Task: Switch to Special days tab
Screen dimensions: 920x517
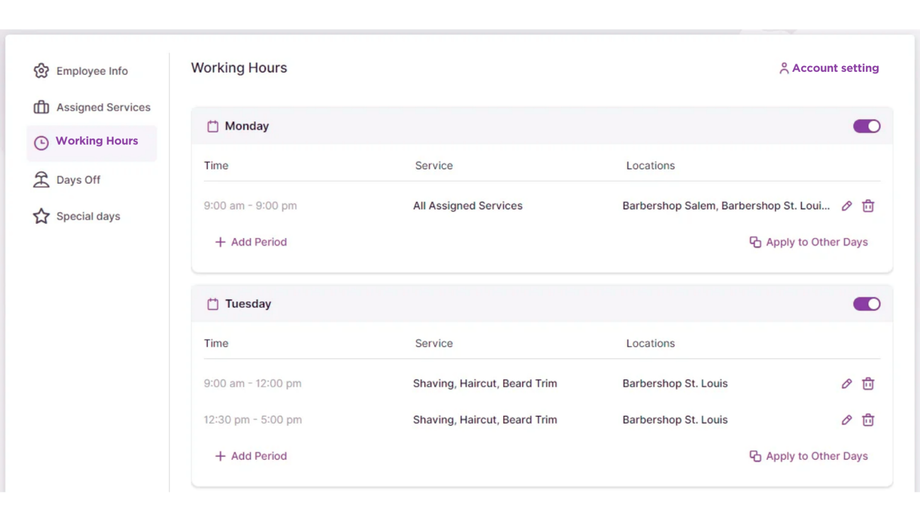Action: coord(87,216)
